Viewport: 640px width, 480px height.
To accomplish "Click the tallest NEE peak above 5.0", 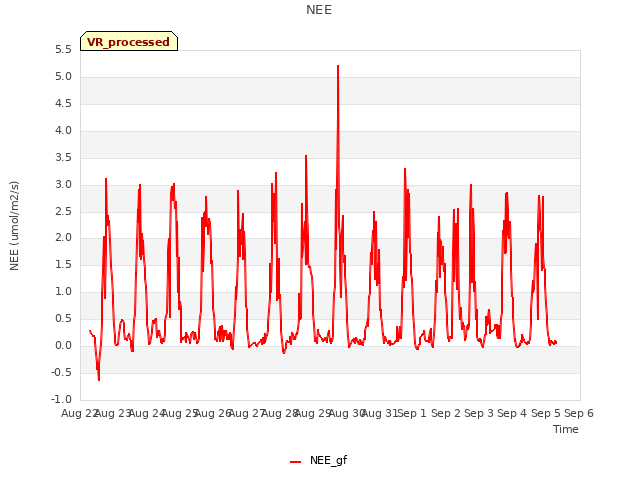I will [x=338, y=66].
